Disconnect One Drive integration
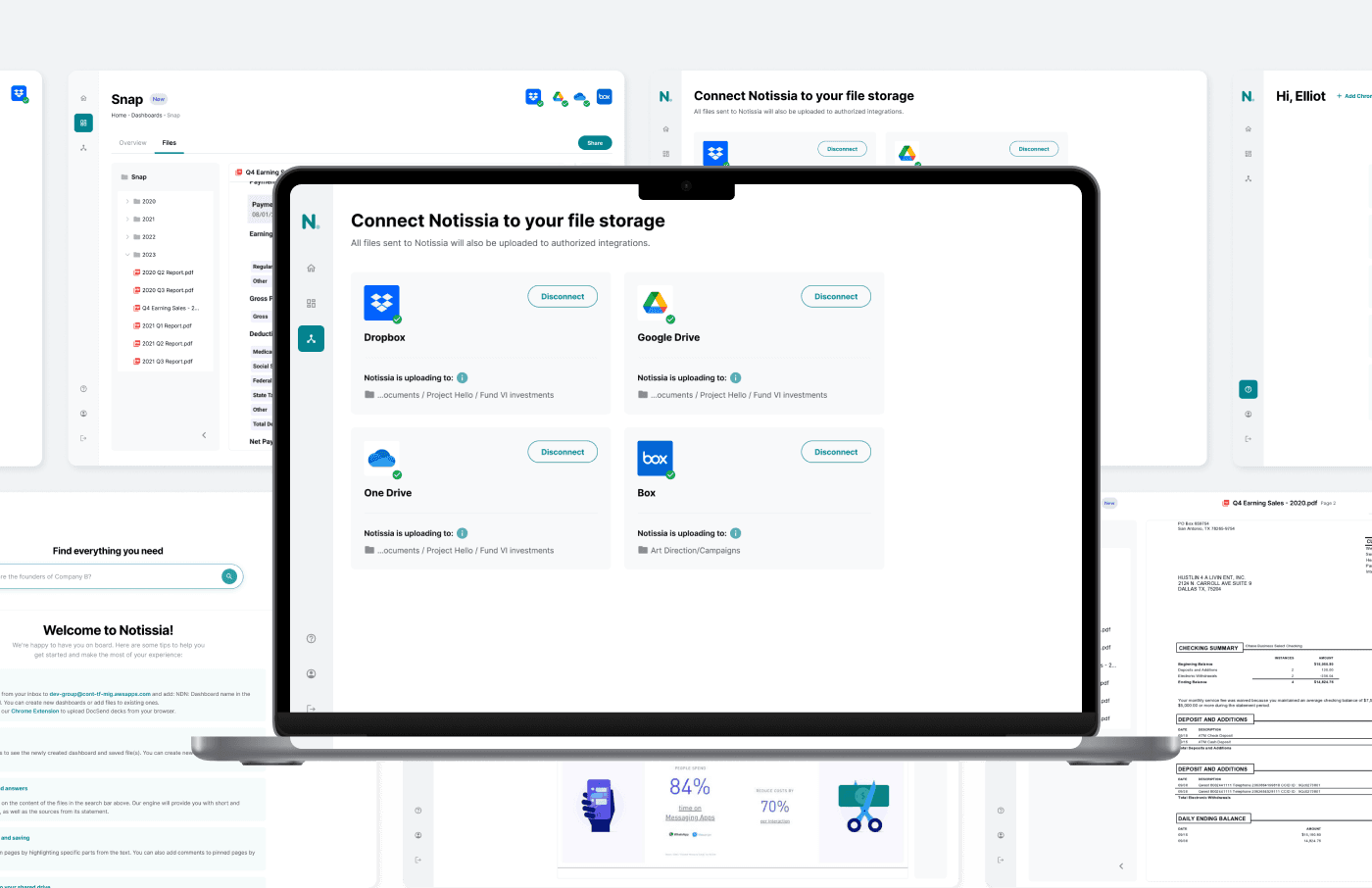The image size is (1372, 888). click(563, 453)
